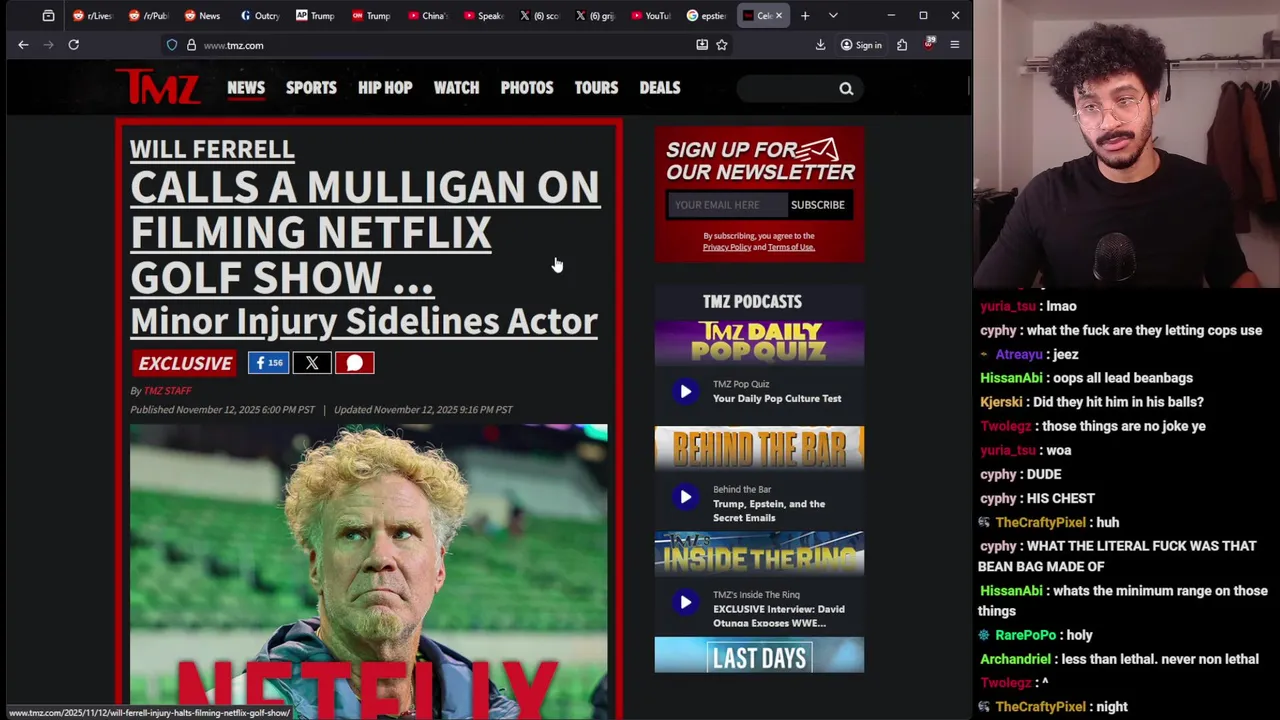Image resolution: width=1280 pixels, height=720 pixels.
Task: Click the TMZ logo
Action: pyautogui.click(x=157, y=87)
